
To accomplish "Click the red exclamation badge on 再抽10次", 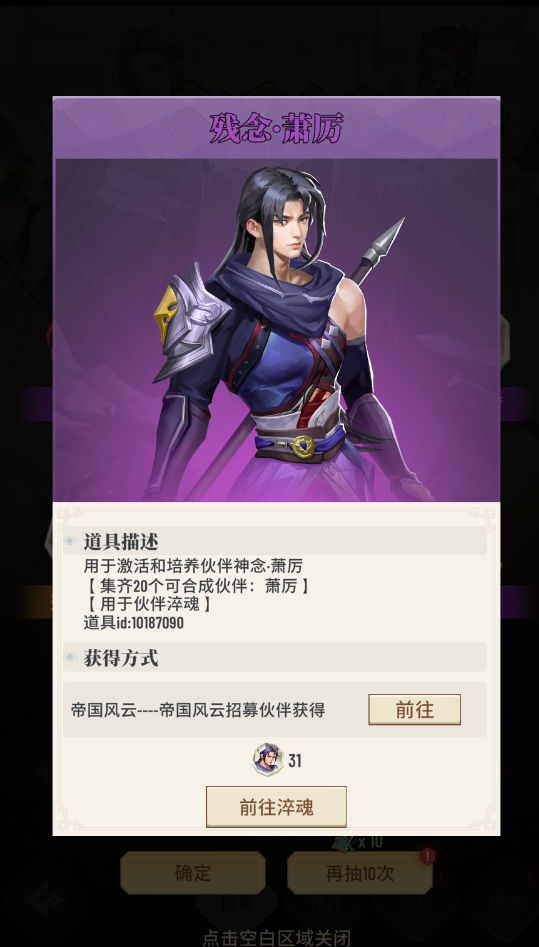I will click(428, 855).
